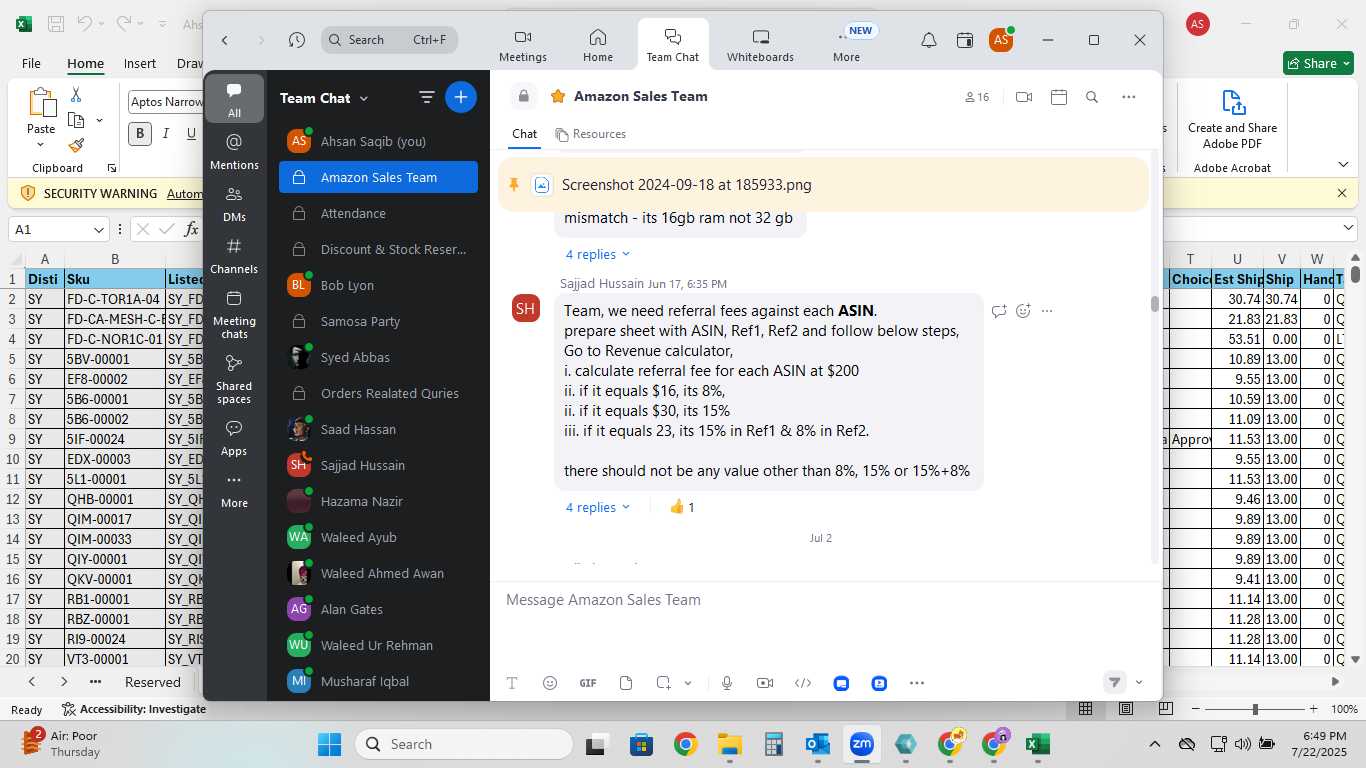The width and height of the screenshot is (1366, 768).
Task: Click the Message Amazon Sales Team field
Action: [x=826, y=600]
